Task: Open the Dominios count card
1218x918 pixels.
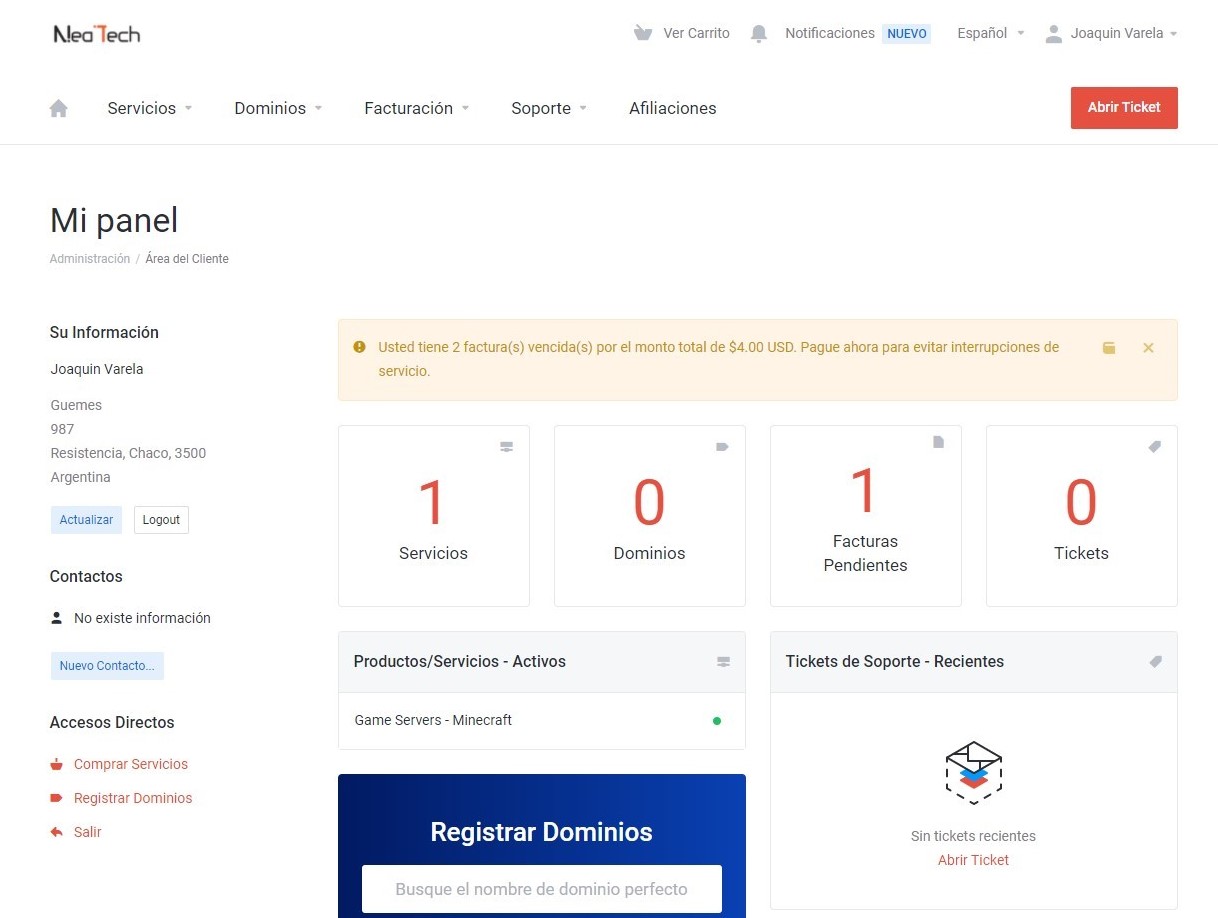Action: coord(650,516)
